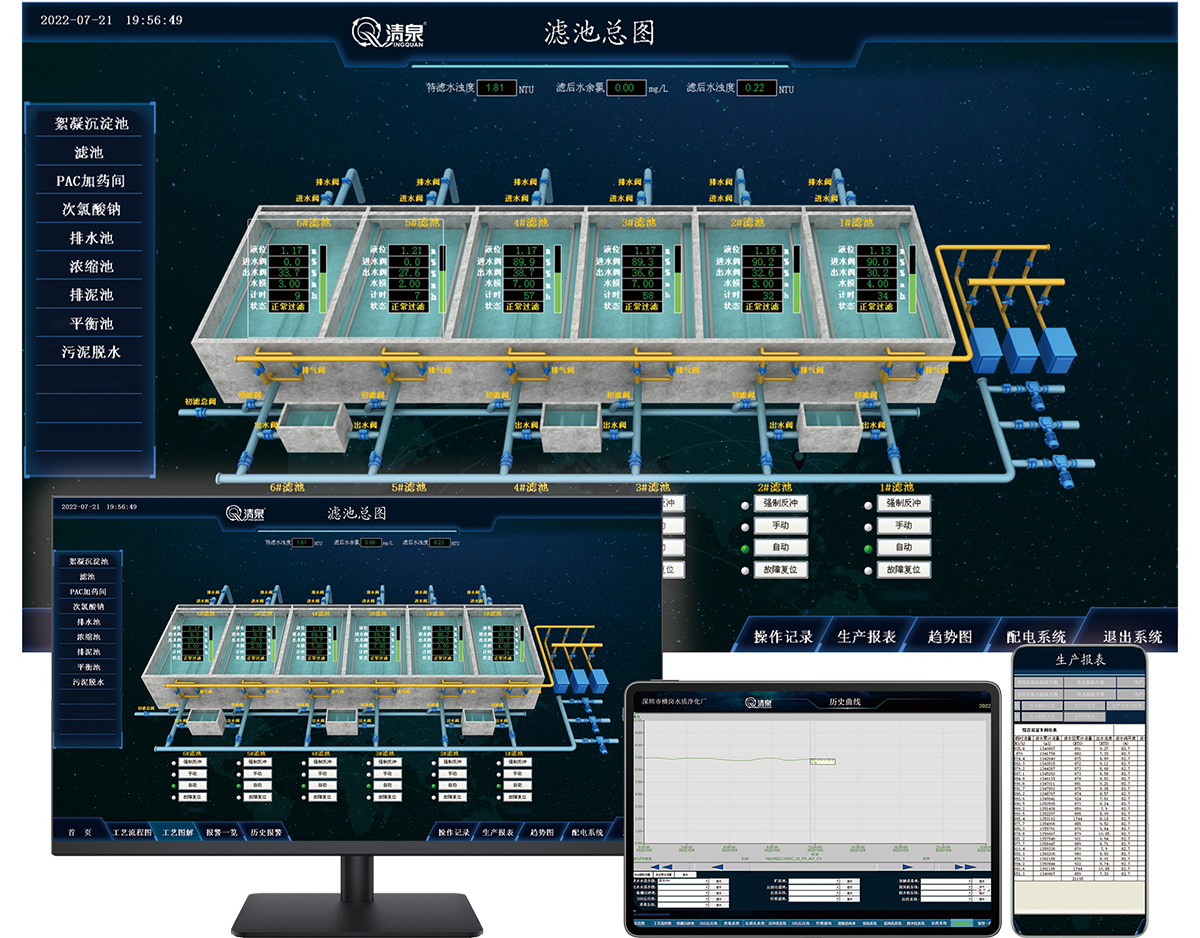Screen dimensions: 1200x938
Task: Select the leftmost small concrete tank below filters
Action: click(315, 427)
